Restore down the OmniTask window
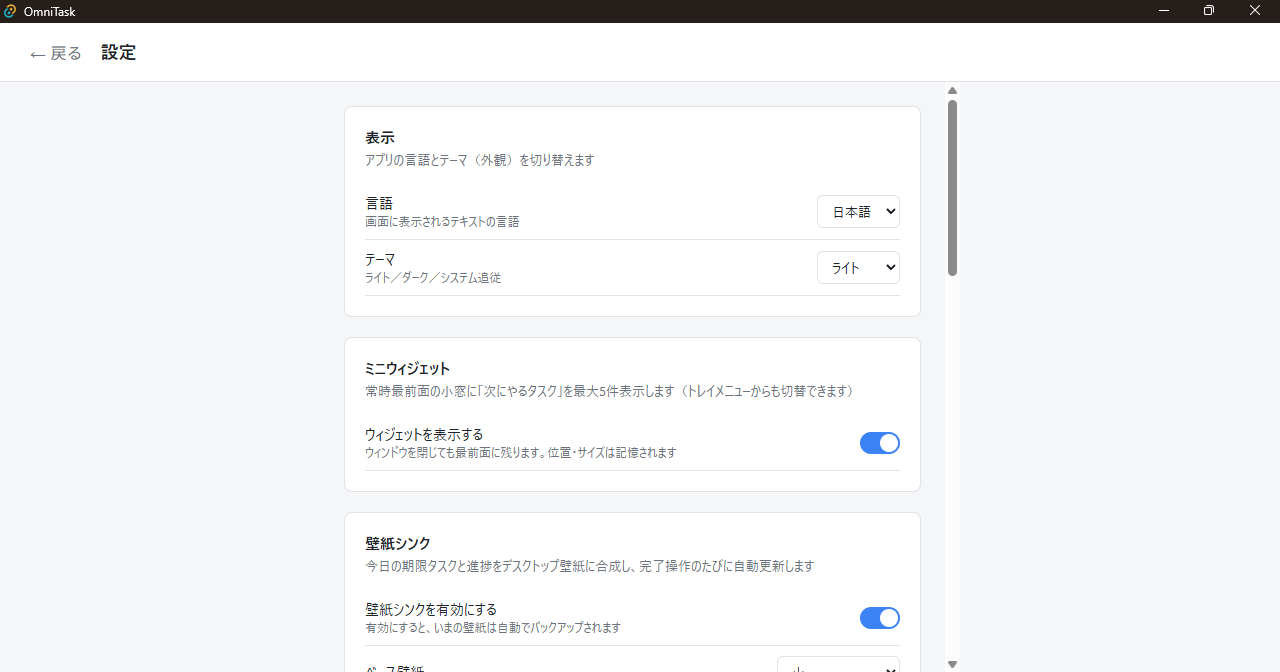Image resolution: width=1280 pixels, height=672 pixels. 1209,11
